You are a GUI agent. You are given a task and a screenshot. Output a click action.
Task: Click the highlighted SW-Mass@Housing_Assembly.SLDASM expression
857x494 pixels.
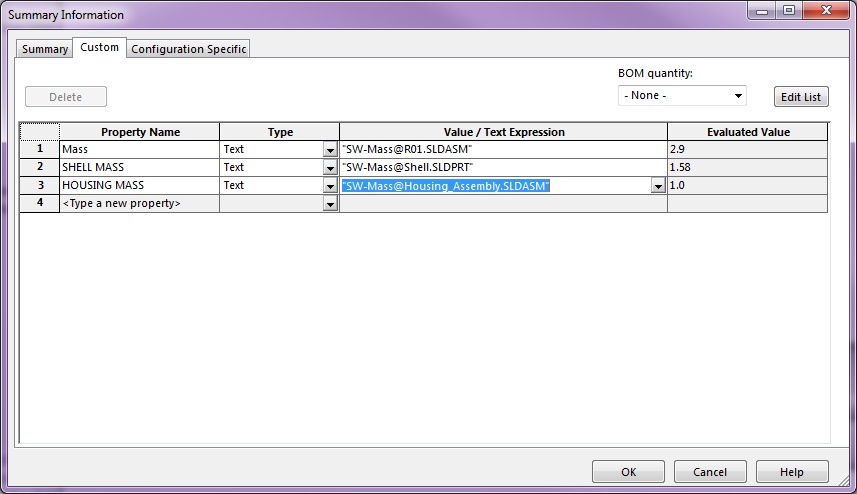[x=445, y=186]
